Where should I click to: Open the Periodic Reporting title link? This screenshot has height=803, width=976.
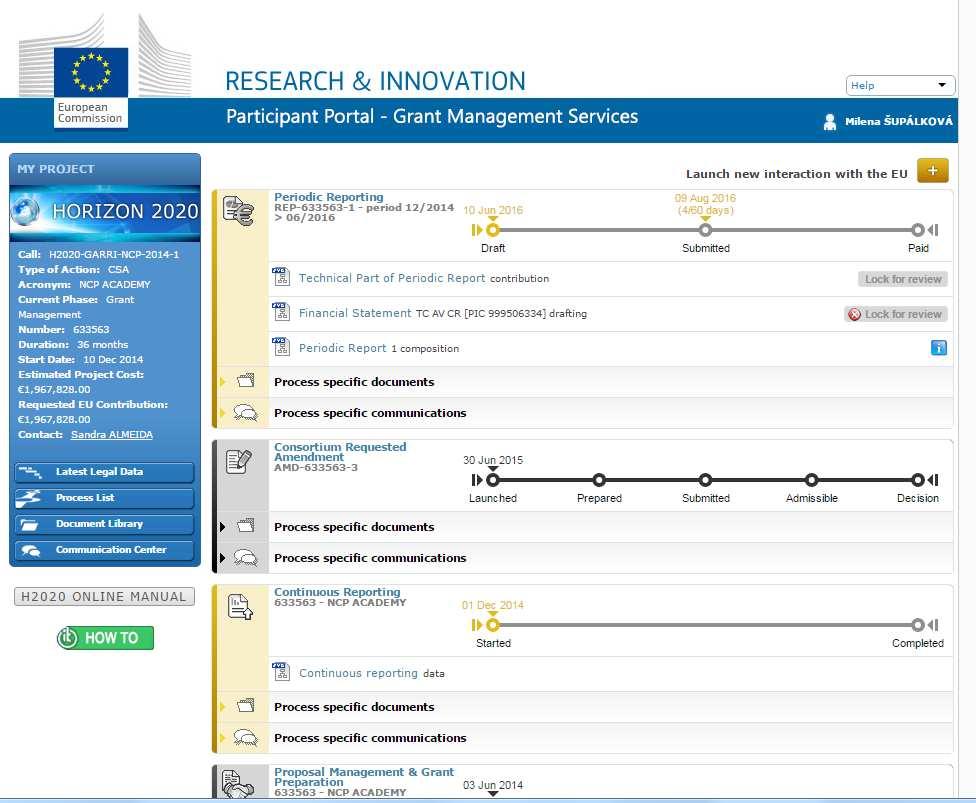tap(329, 197)
